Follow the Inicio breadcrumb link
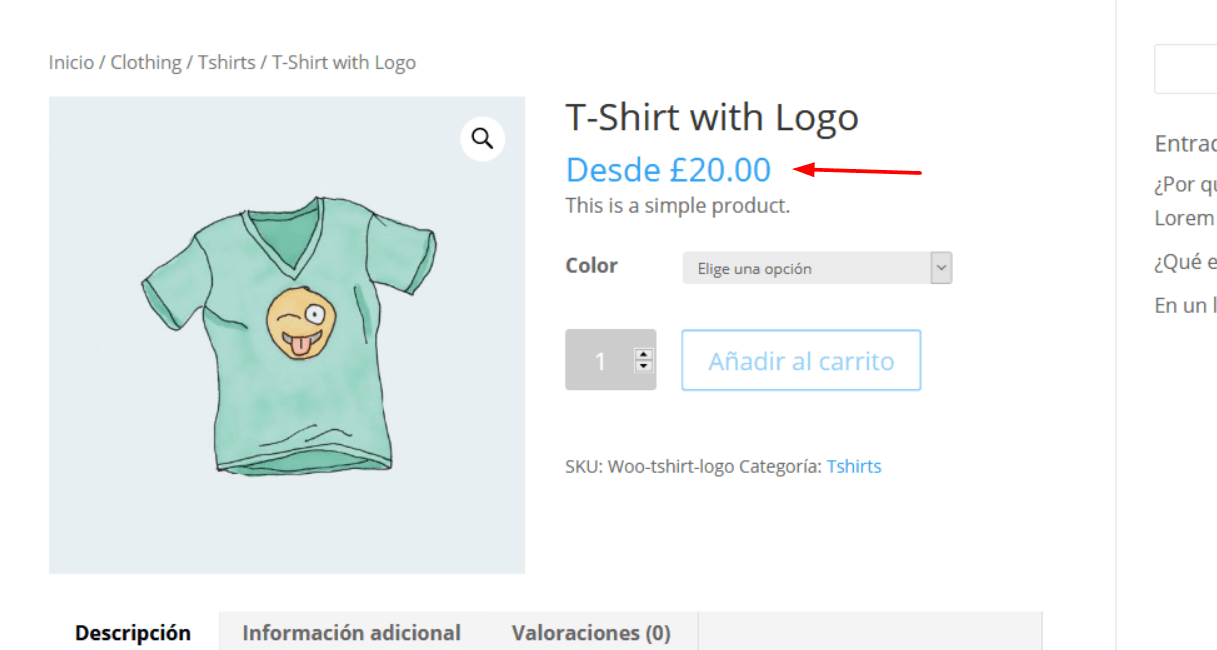Viewport: 1217px width, 650px height. (71, 62)
